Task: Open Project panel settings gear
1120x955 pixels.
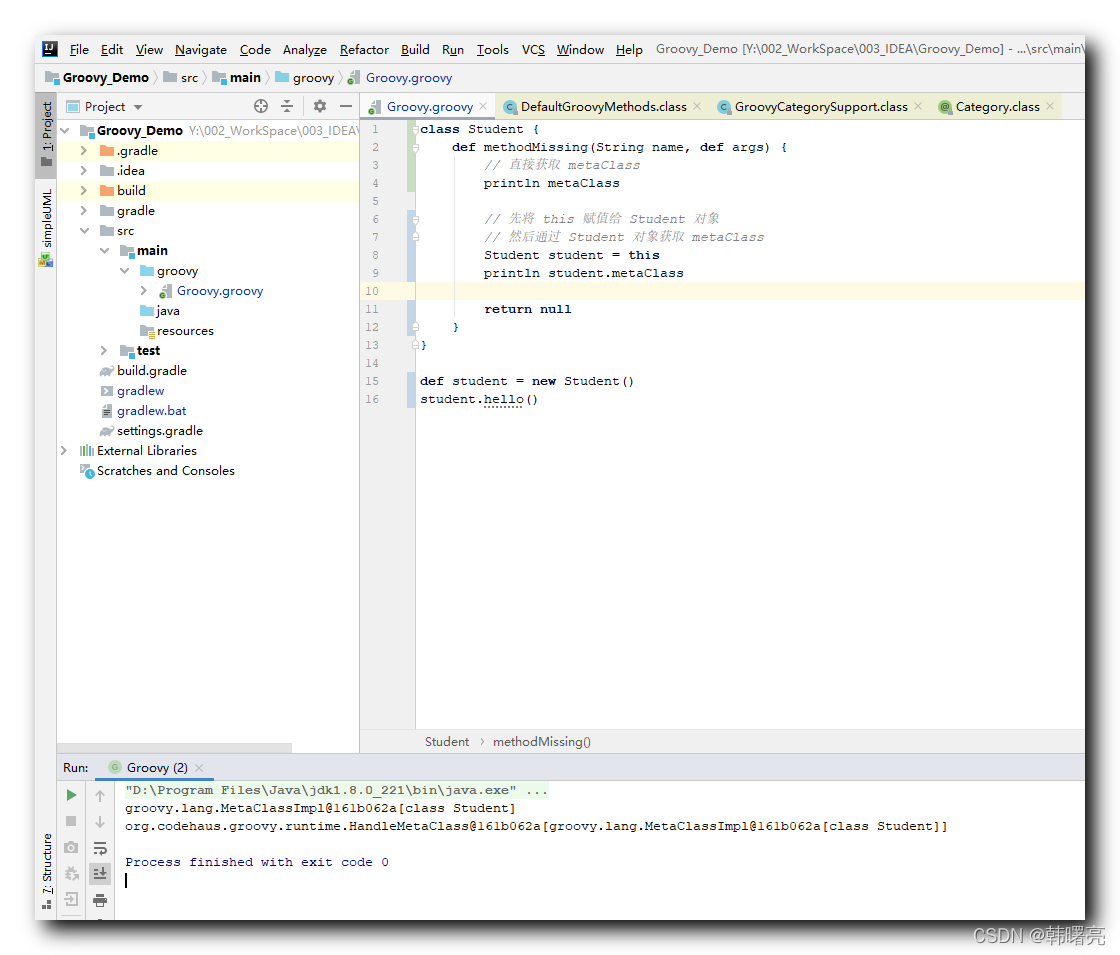Action: [x=319, y=106]
